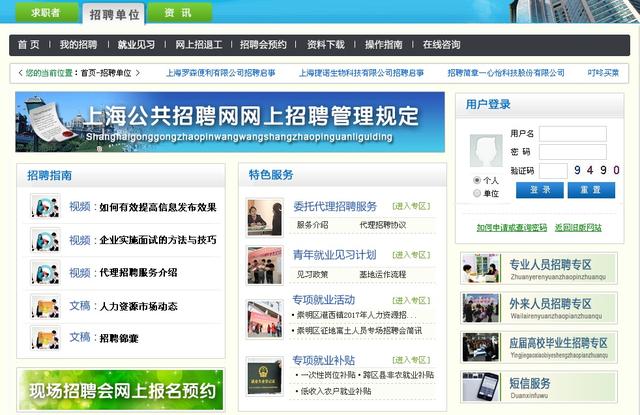Switch to the 求职者 tab
640x415 pixels.
(47, 13)
